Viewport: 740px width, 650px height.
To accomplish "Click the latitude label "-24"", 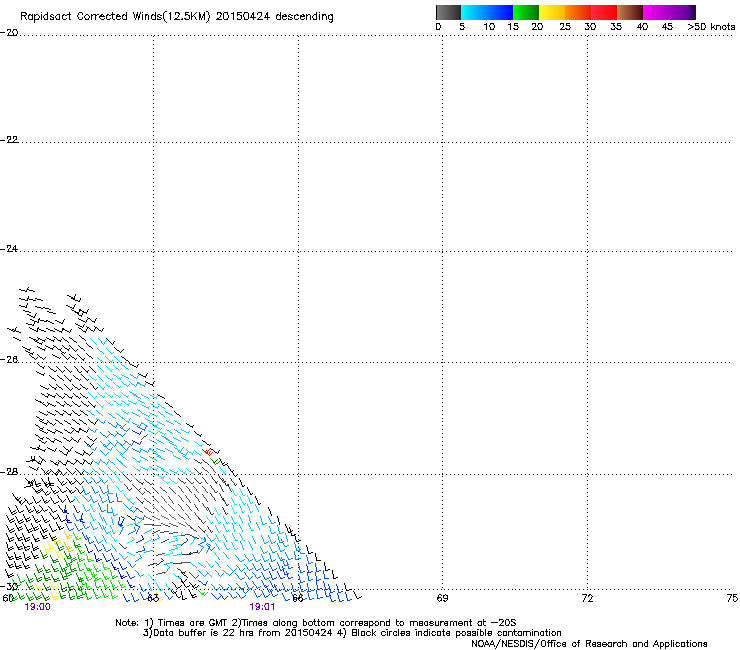I will tap(9, 249).
